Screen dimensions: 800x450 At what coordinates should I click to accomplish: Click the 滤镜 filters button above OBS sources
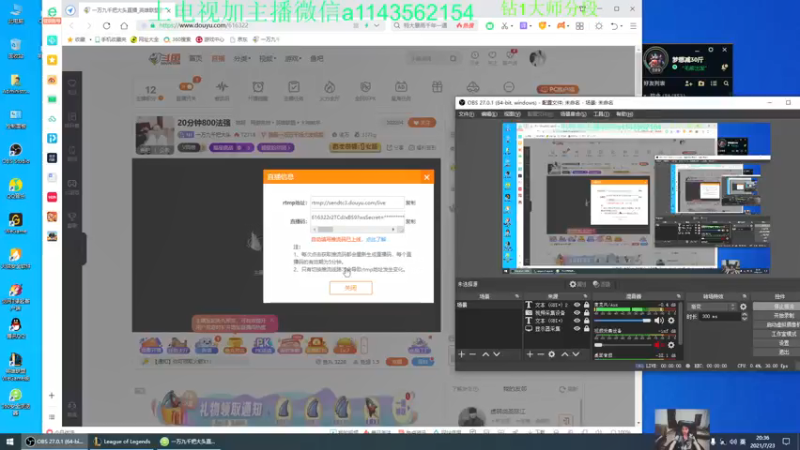602,284
